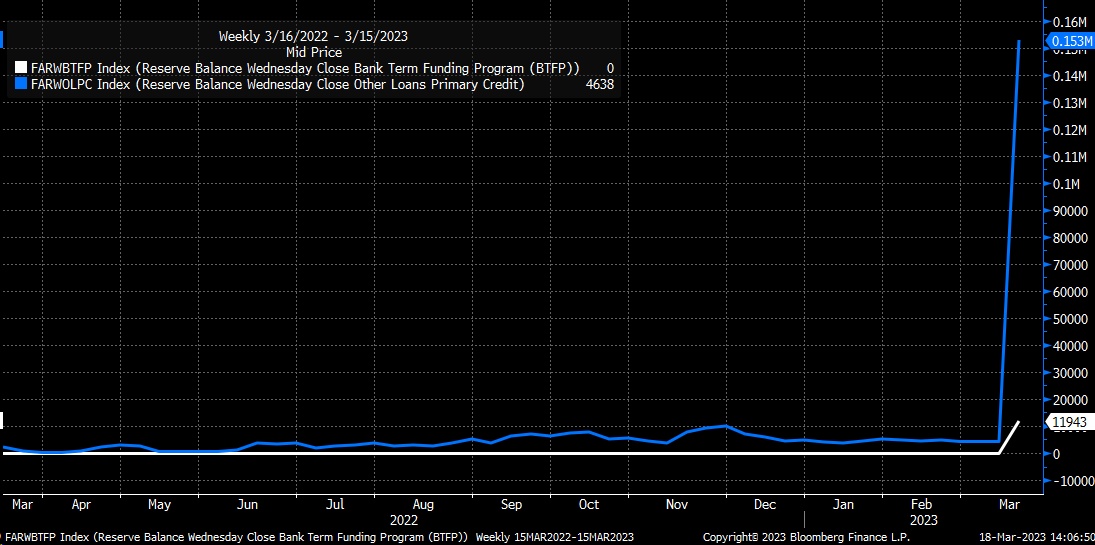Click the white FARWBTFP legend color swatch
Image resolution: width=1095 pixels, height=545 pixels.
coord(22,69)
